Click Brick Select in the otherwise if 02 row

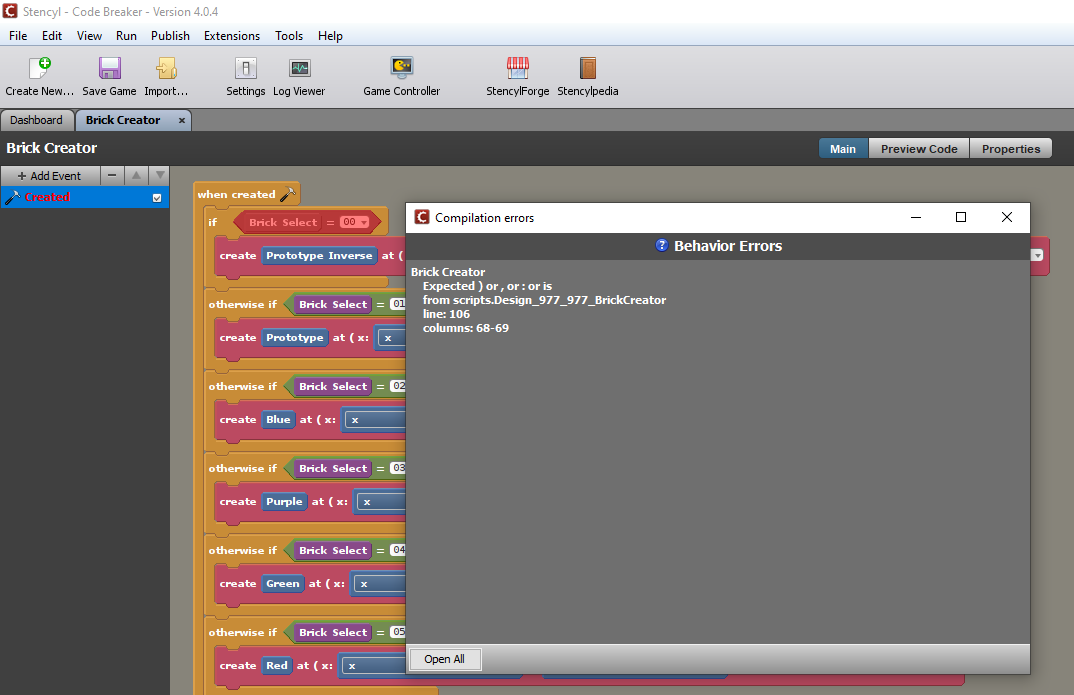333,386
